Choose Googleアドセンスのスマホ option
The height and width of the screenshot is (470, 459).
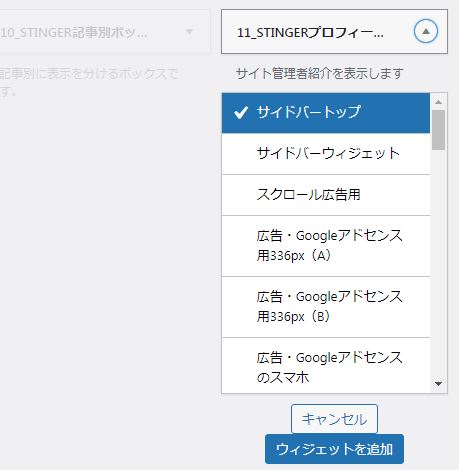(326, 366)
